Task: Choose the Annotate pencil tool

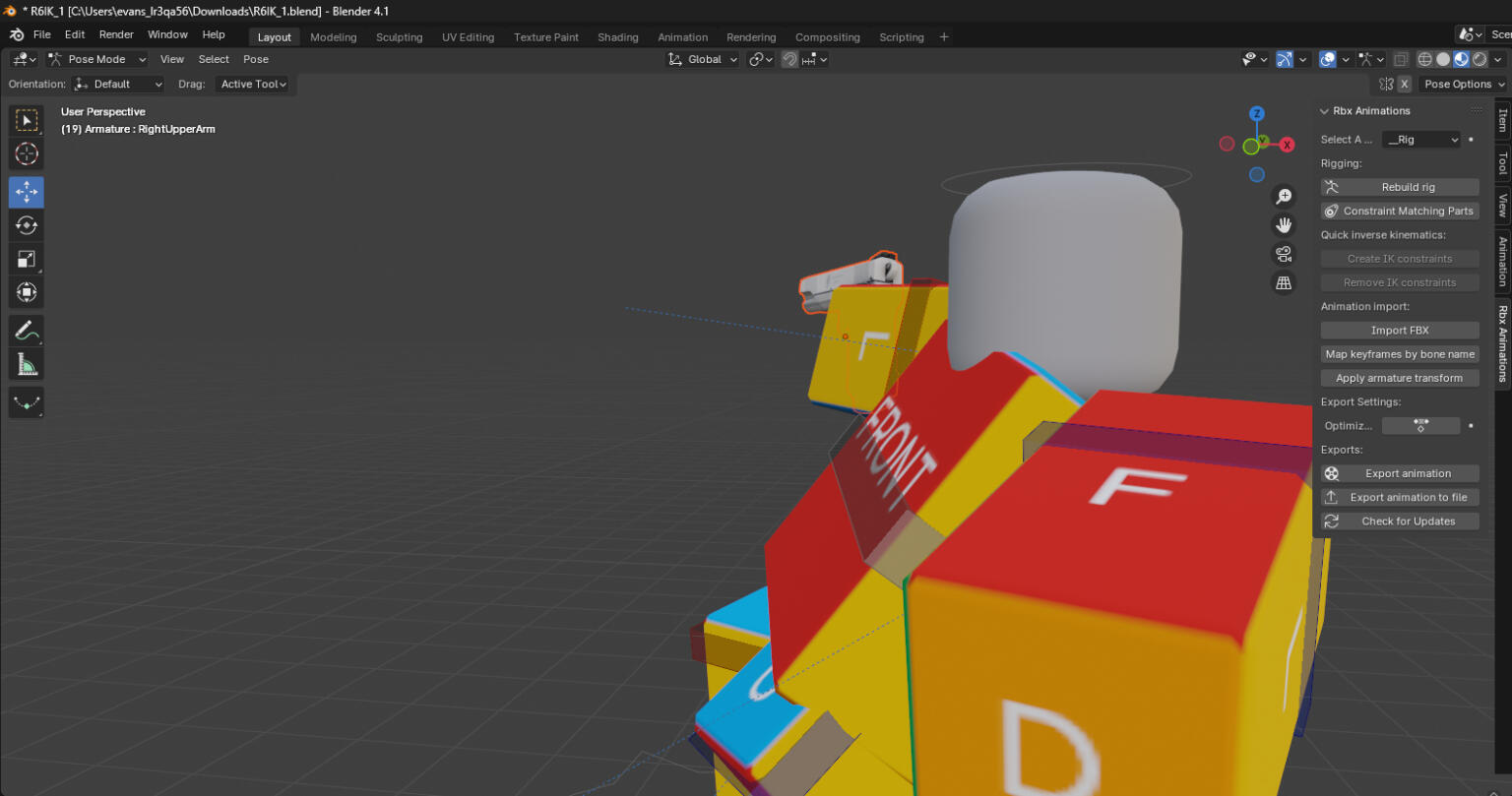Action: [27, 331]
